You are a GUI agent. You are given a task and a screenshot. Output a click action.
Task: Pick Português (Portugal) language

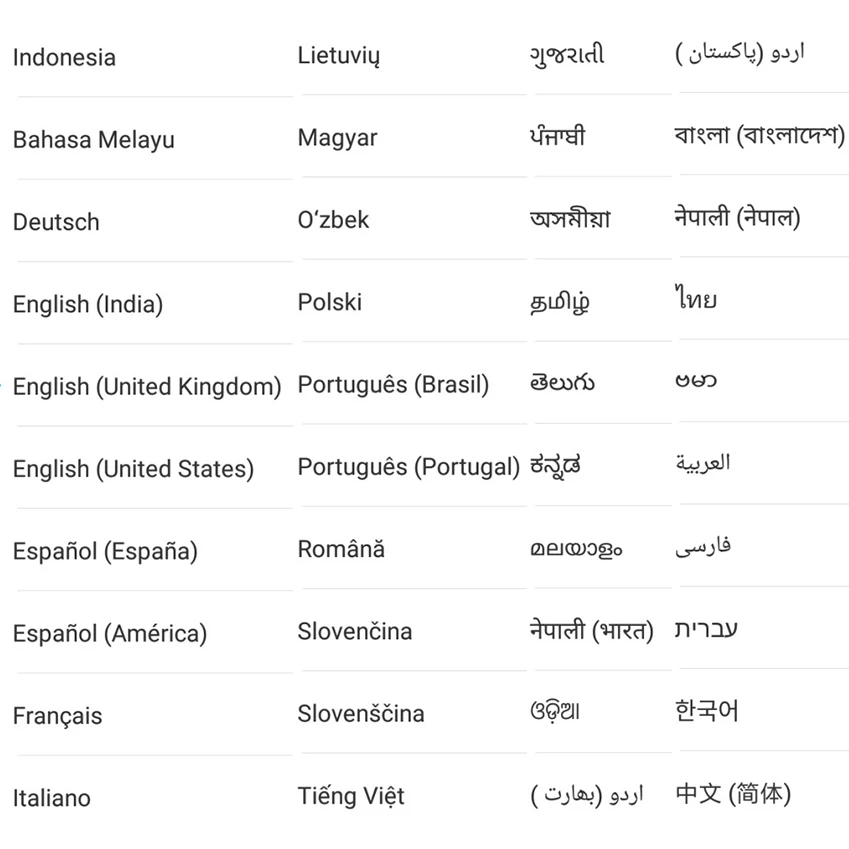[409, 467]
